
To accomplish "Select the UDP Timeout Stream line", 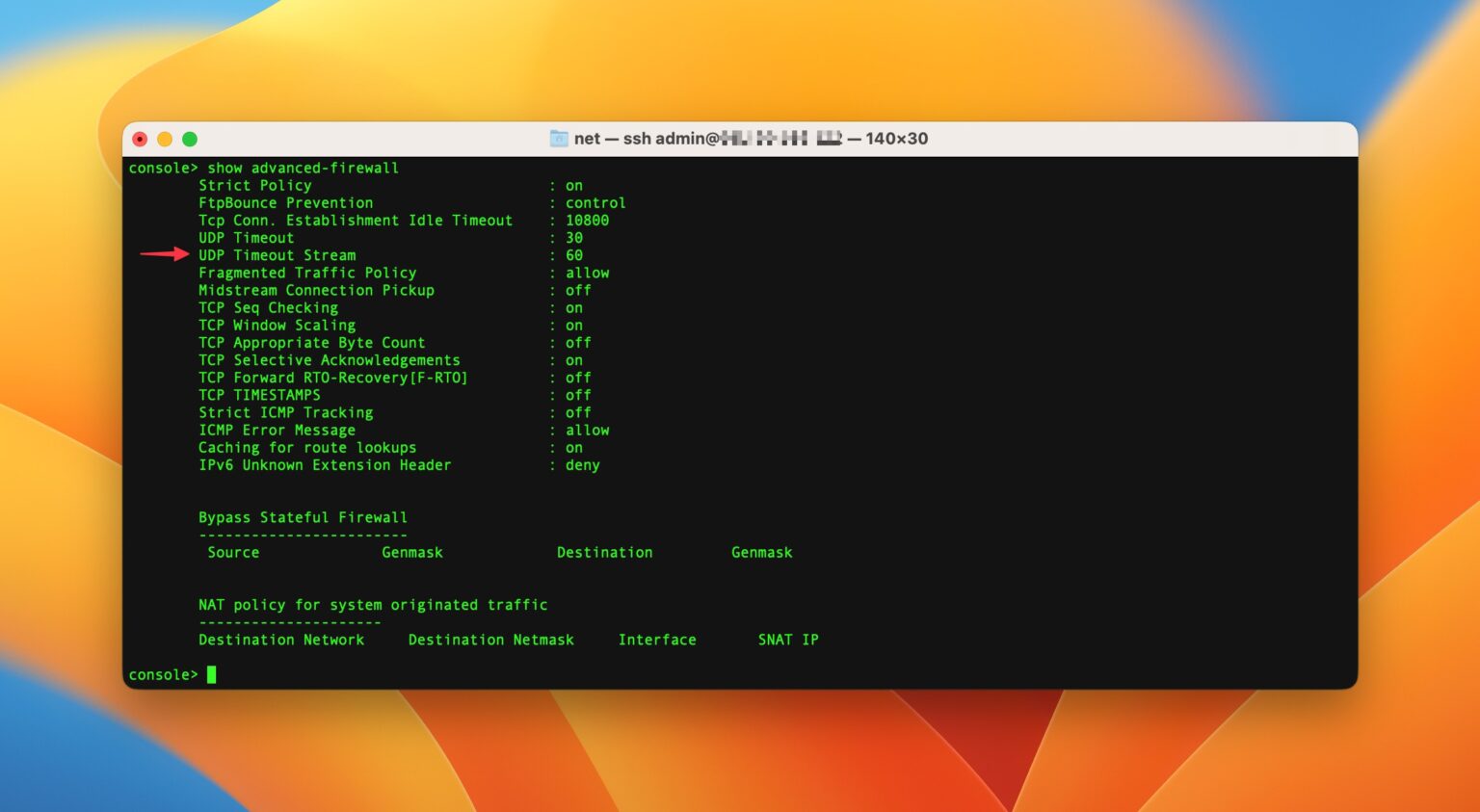I will [277, 254].
